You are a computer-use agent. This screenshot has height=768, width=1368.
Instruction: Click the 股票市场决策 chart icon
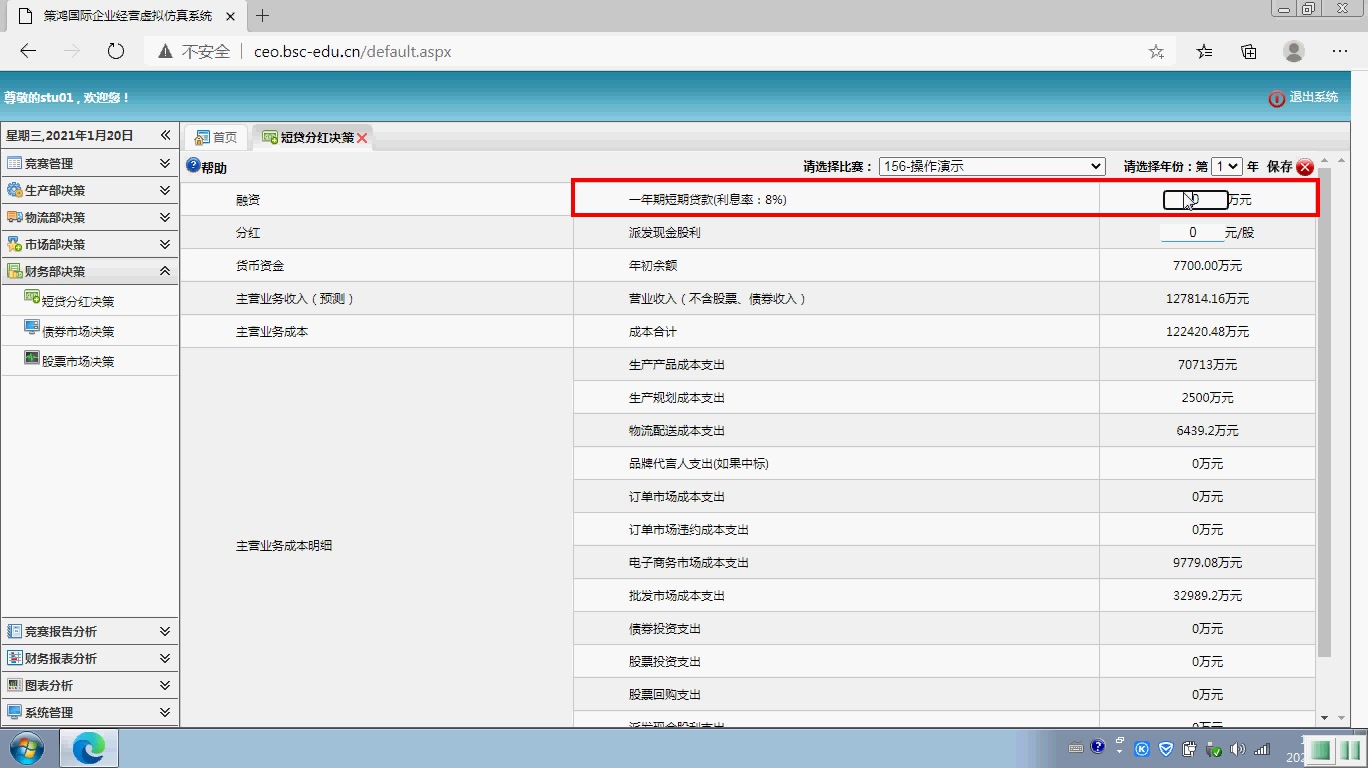point(32,358)
